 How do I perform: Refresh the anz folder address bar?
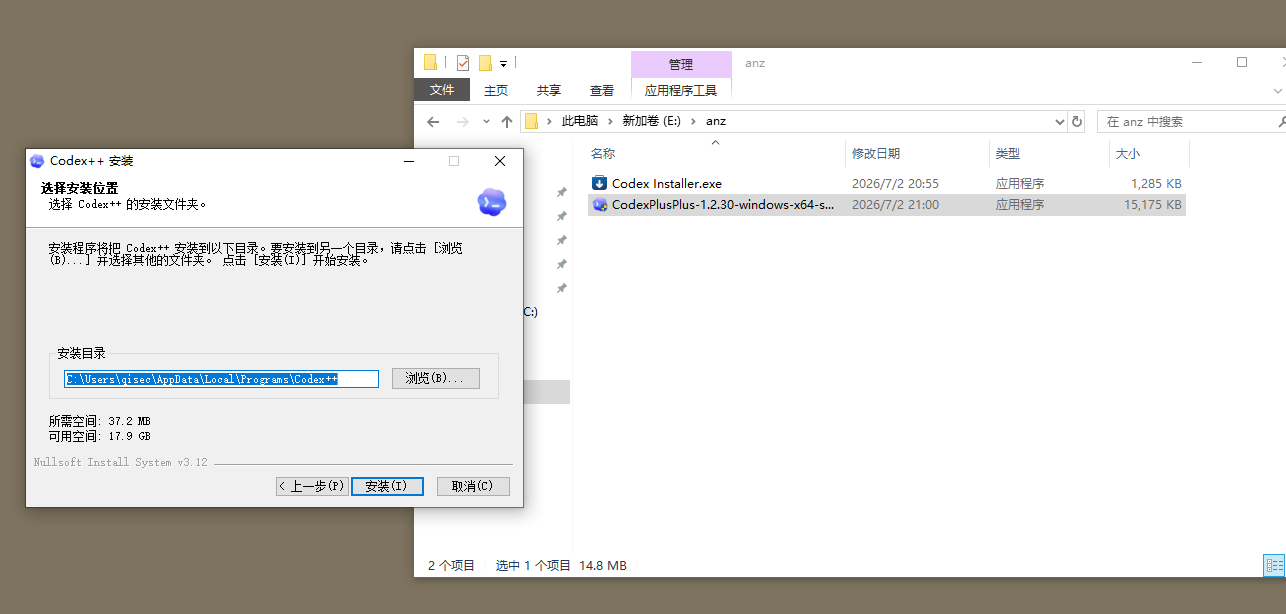1077,121
